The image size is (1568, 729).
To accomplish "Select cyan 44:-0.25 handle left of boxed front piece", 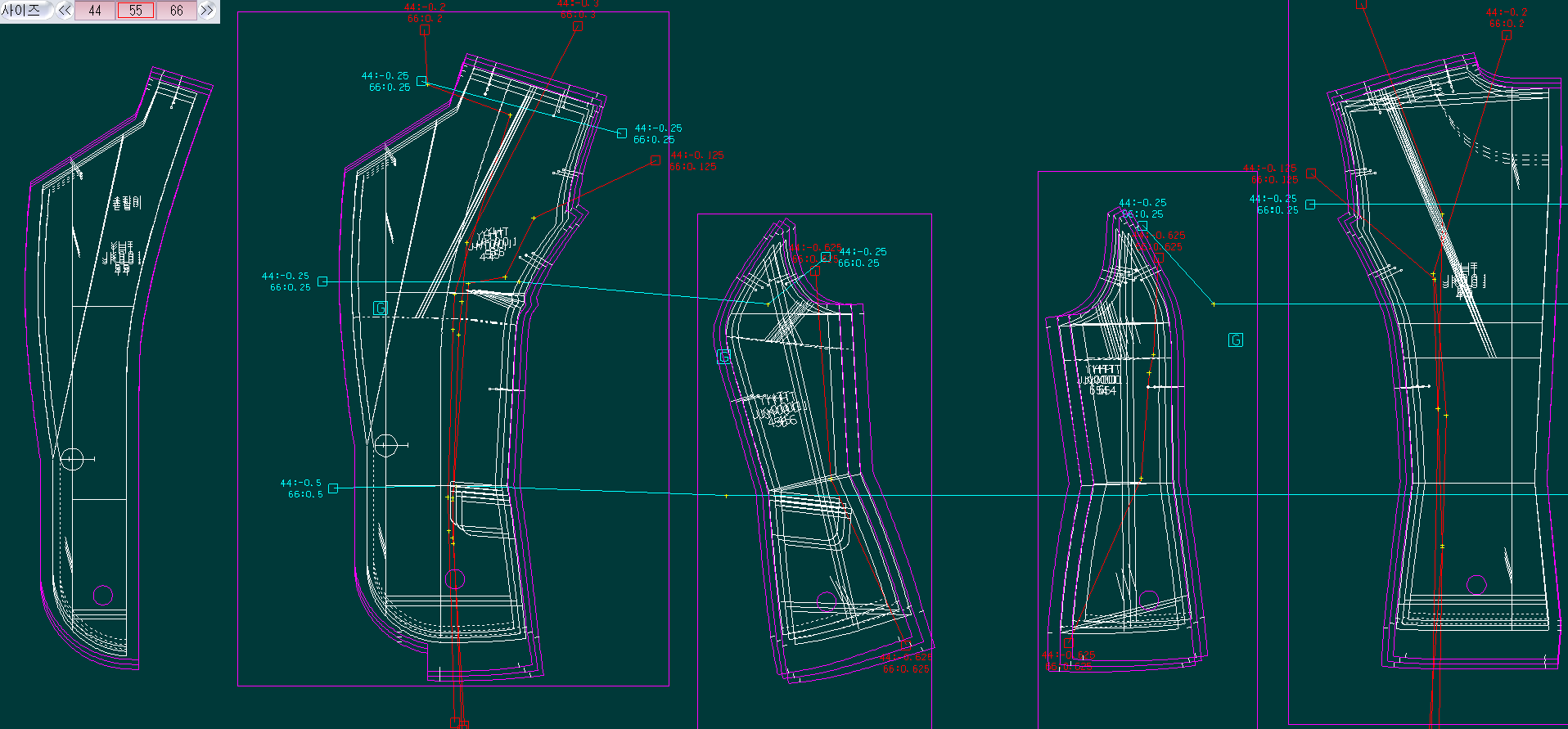I will click(x=322, y=281).
